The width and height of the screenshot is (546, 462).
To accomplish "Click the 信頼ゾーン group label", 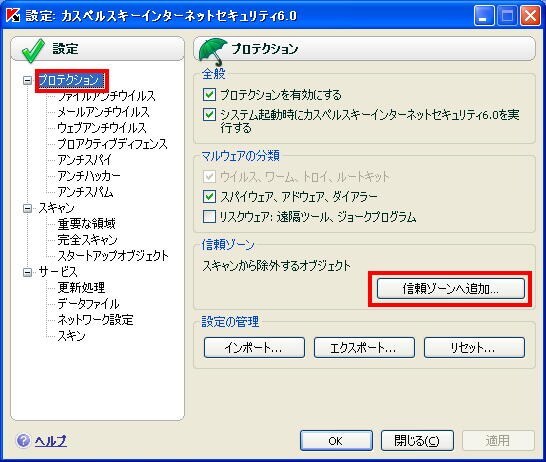I will [228, 245].
